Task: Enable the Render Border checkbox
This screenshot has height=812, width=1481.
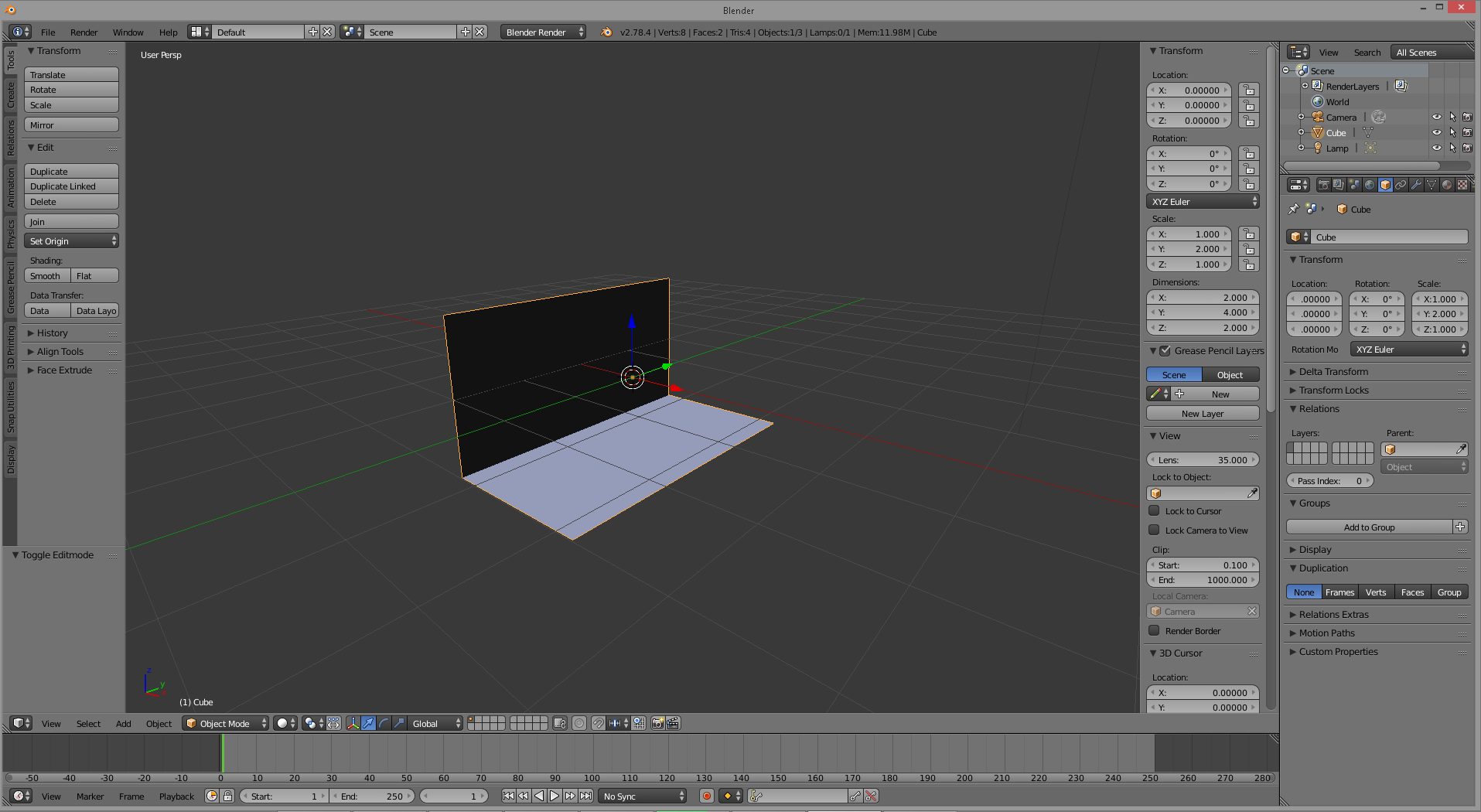Action: click(x=1154, y=630)
